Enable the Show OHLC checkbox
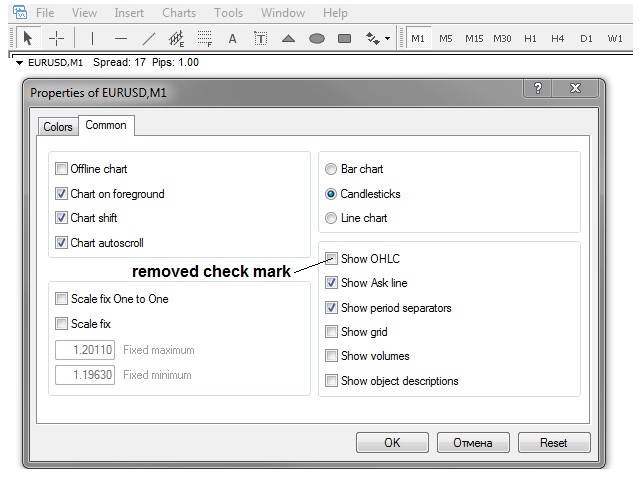 click(332, 259)
